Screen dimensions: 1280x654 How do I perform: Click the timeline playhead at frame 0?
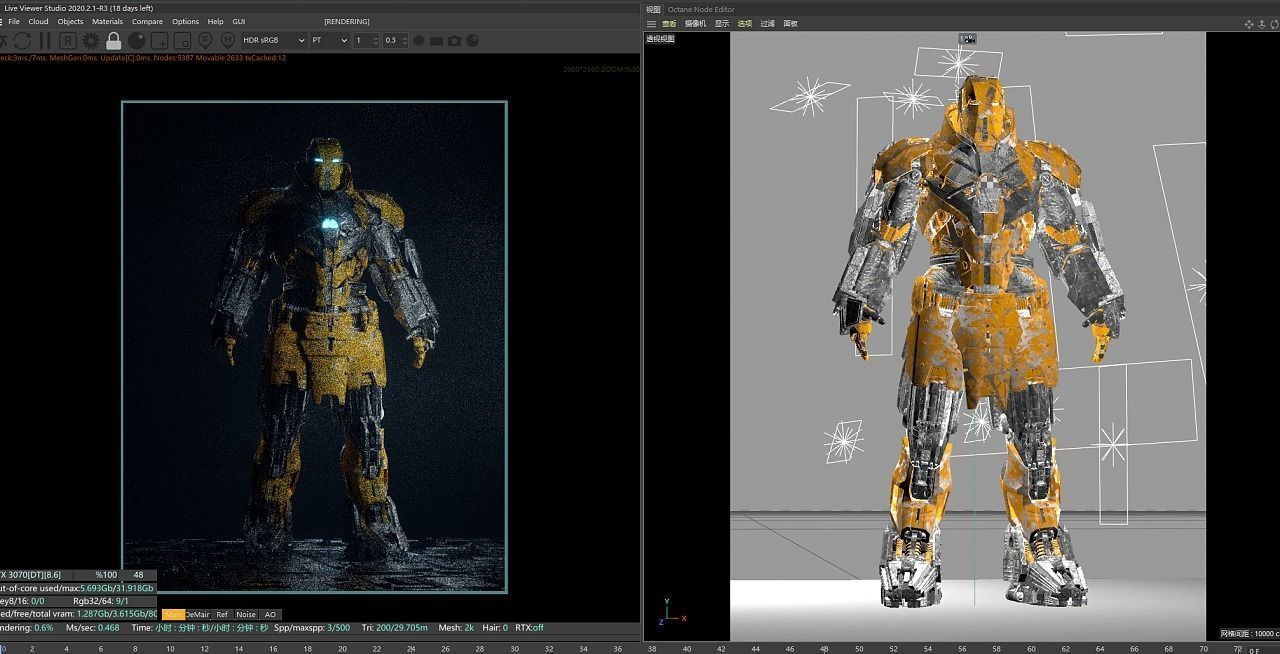pyautogui.click(x=4, y=648)
